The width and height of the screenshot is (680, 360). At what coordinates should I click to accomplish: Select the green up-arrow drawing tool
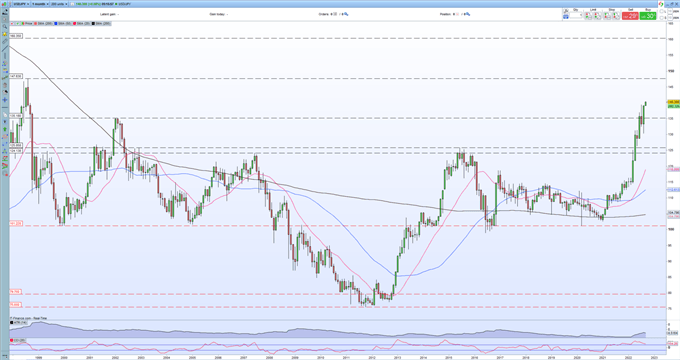point(5,129)
